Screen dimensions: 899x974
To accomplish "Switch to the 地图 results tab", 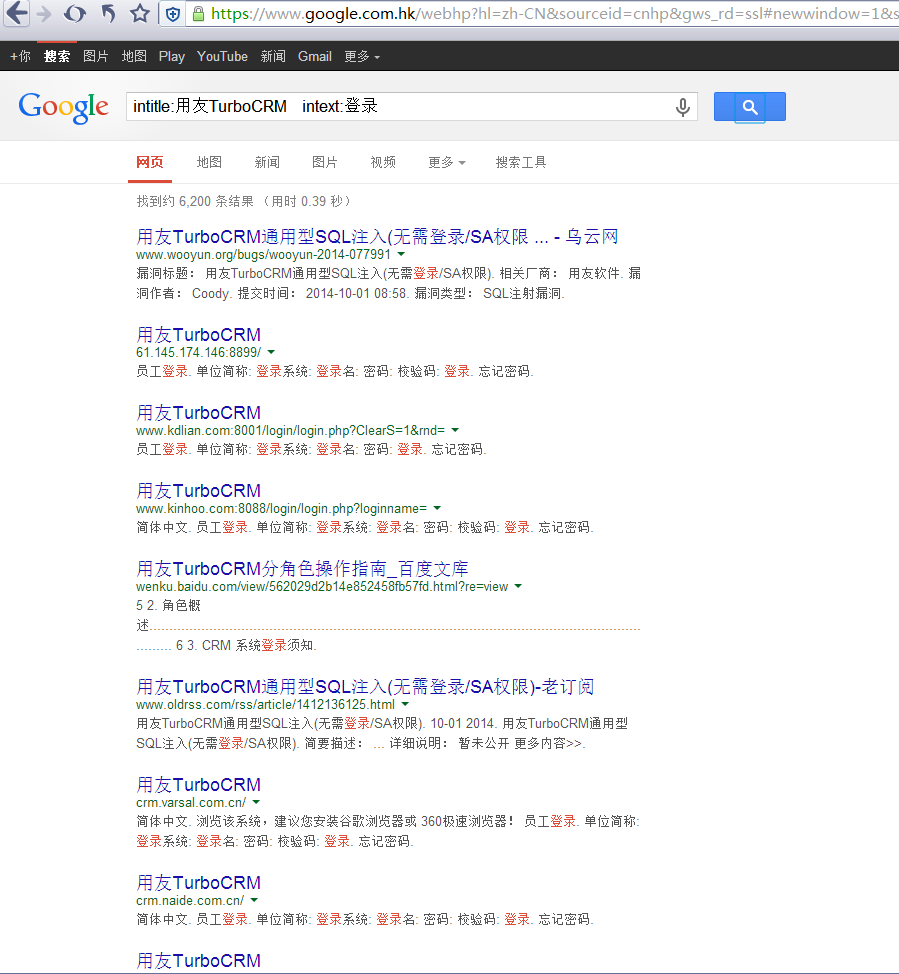I will tap(209, 162).
